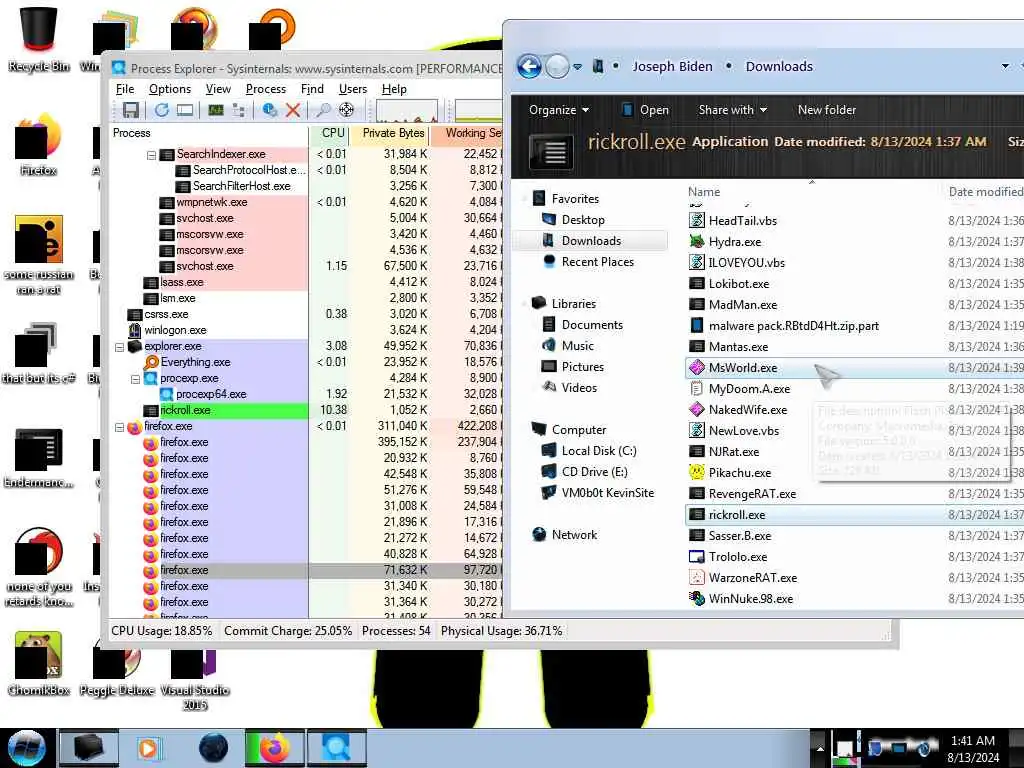The width and height of the screenshot is (1024, 768).
Task: Select the Everything.exe process row
Action: tap(306, 362)
